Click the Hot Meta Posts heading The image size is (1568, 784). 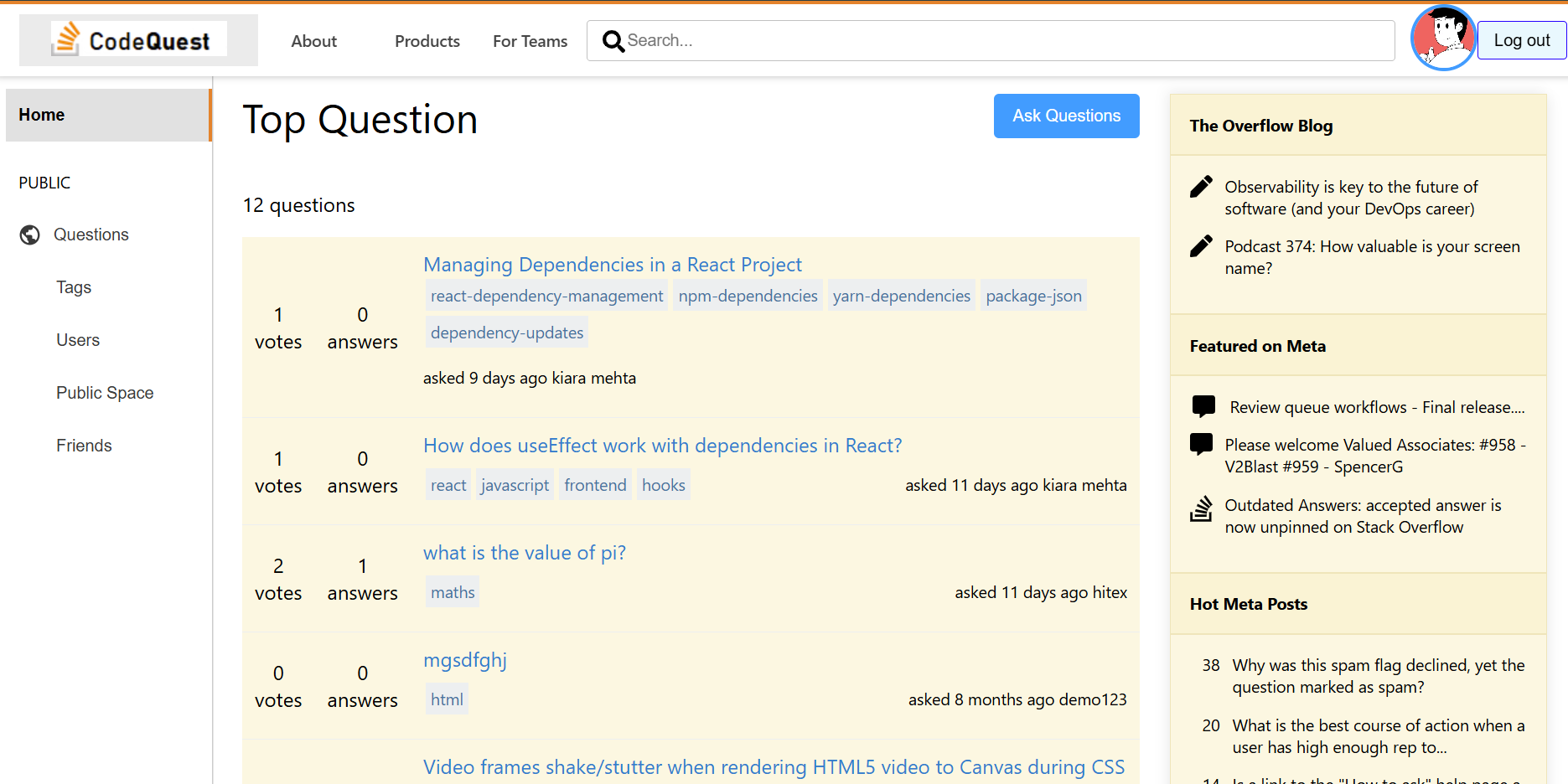(x=1249, y=604)
